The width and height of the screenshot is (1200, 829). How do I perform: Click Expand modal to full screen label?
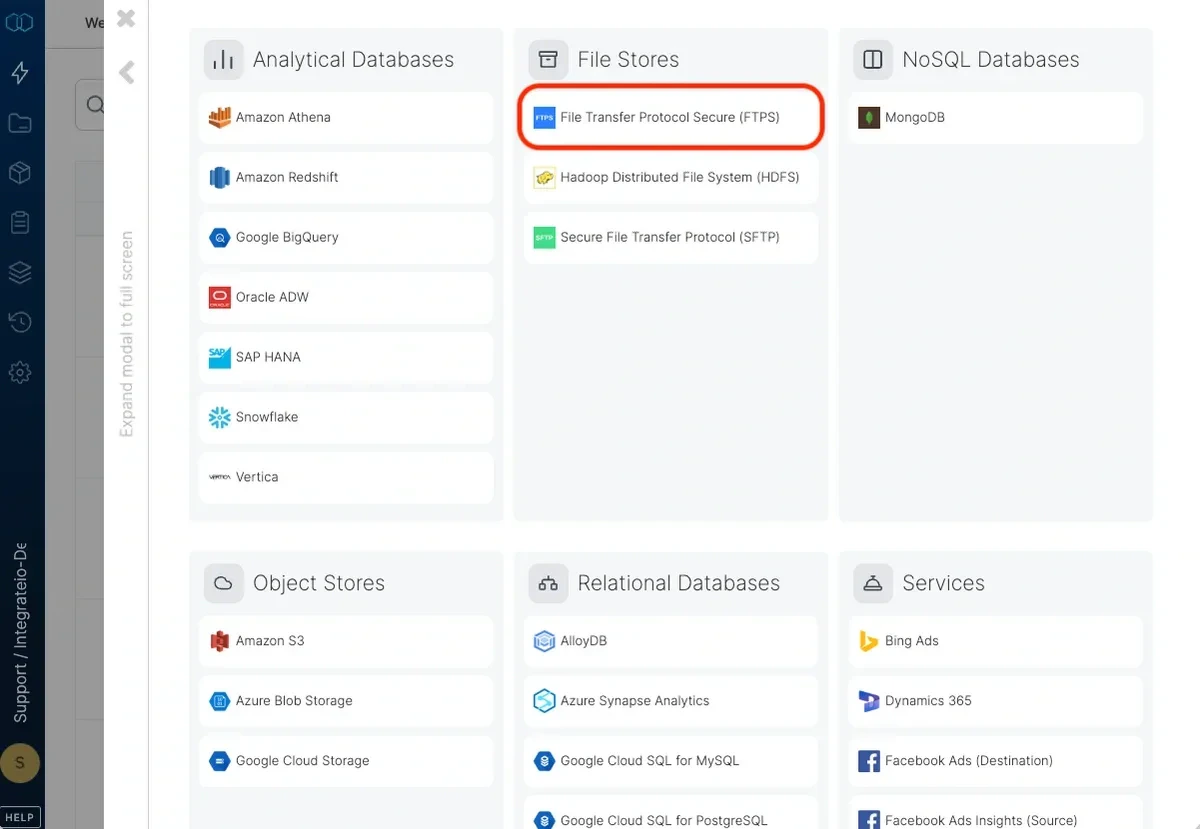click(x=126, y=334)
